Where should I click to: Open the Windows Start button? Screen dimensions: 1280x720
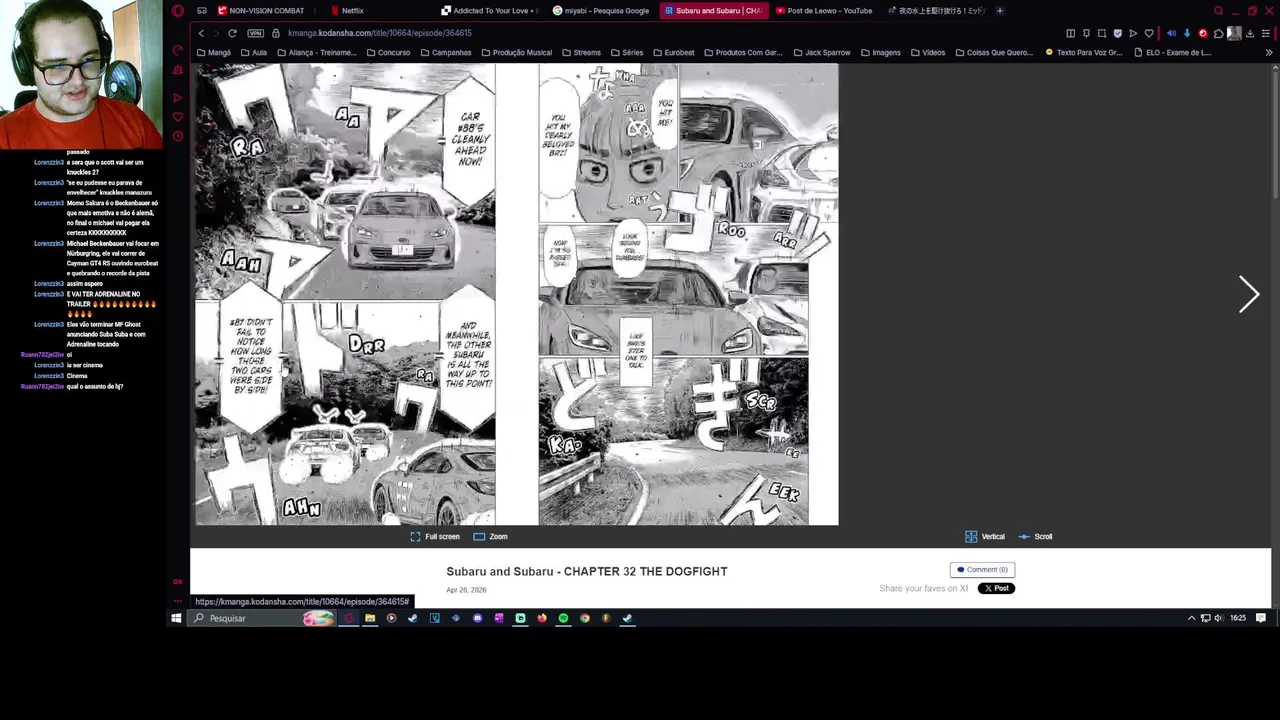point(176,618)
